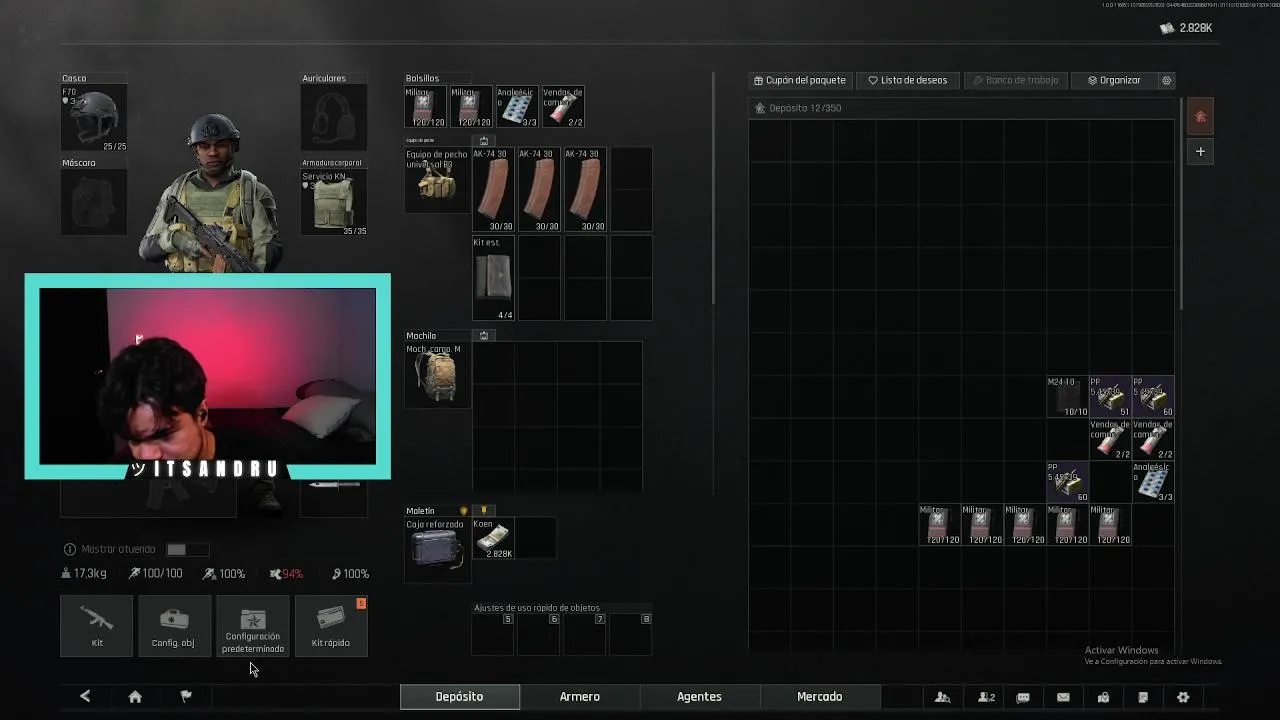Click the equipment panel scrollbar
The height and width of the screenshot is (720, 1280).
[714, 188]
